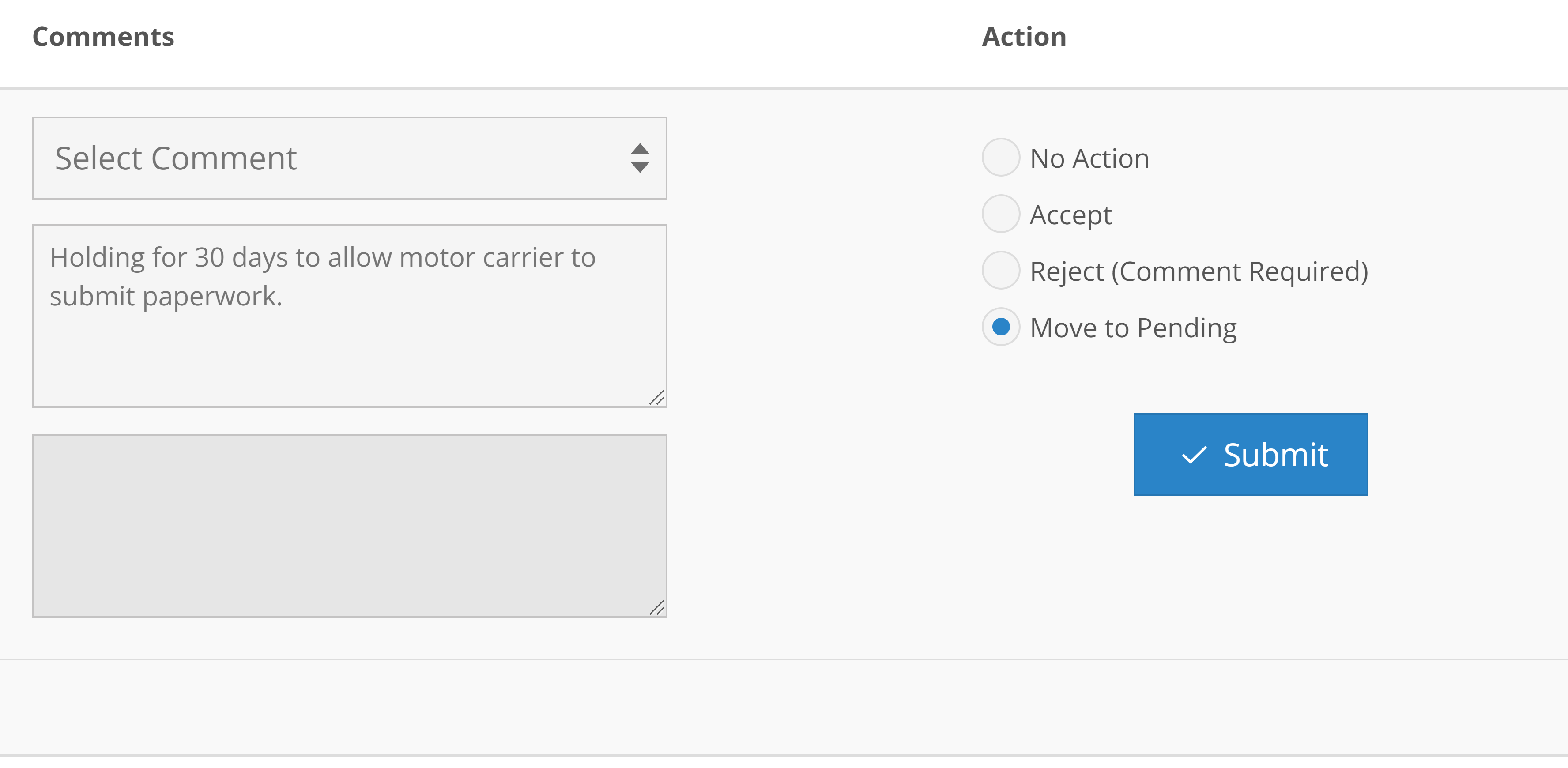Select the No Action radio button

click(x=1000, y=158)
